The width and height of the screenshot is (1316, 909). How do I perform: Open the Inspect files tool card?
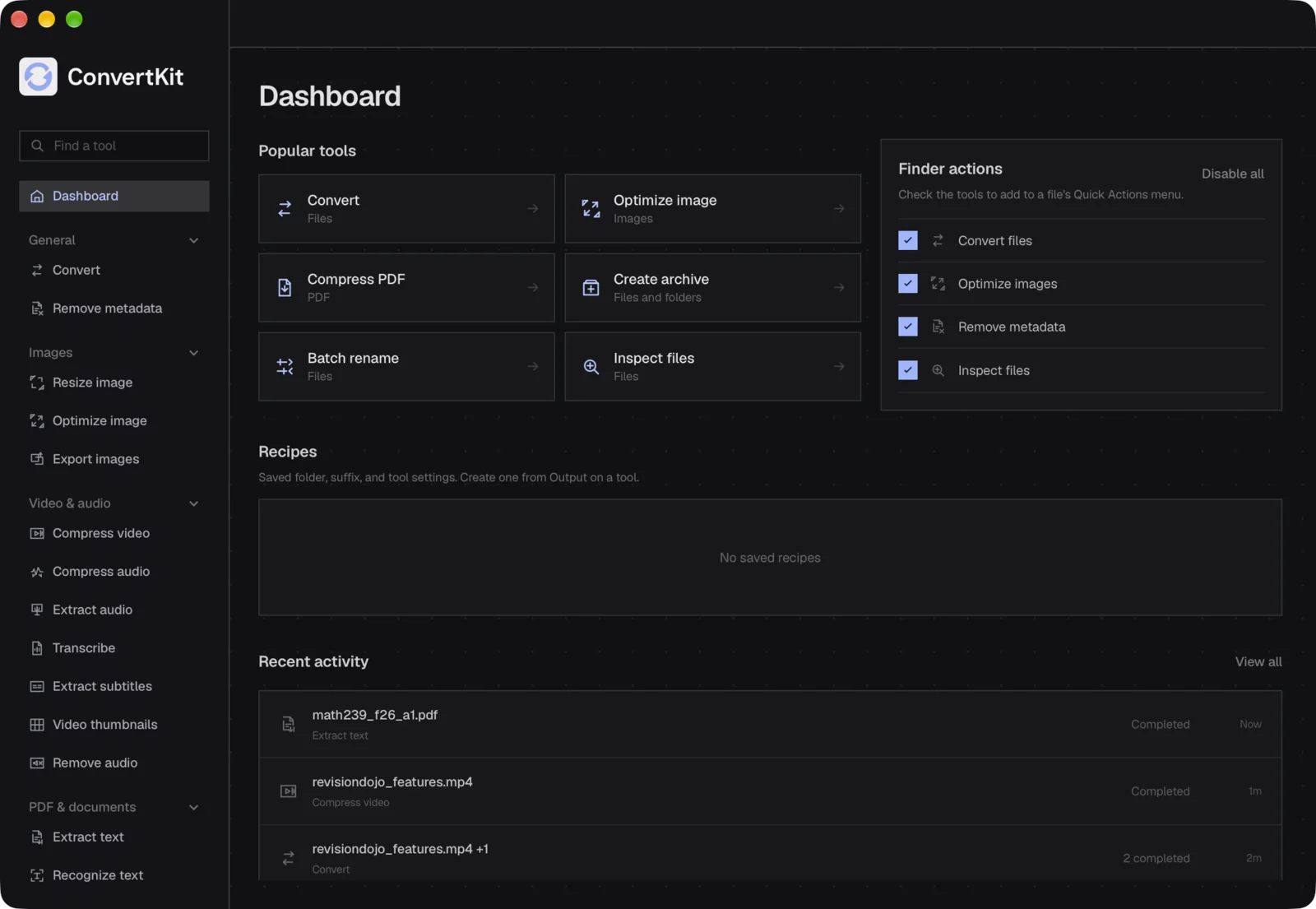point(712,366)
